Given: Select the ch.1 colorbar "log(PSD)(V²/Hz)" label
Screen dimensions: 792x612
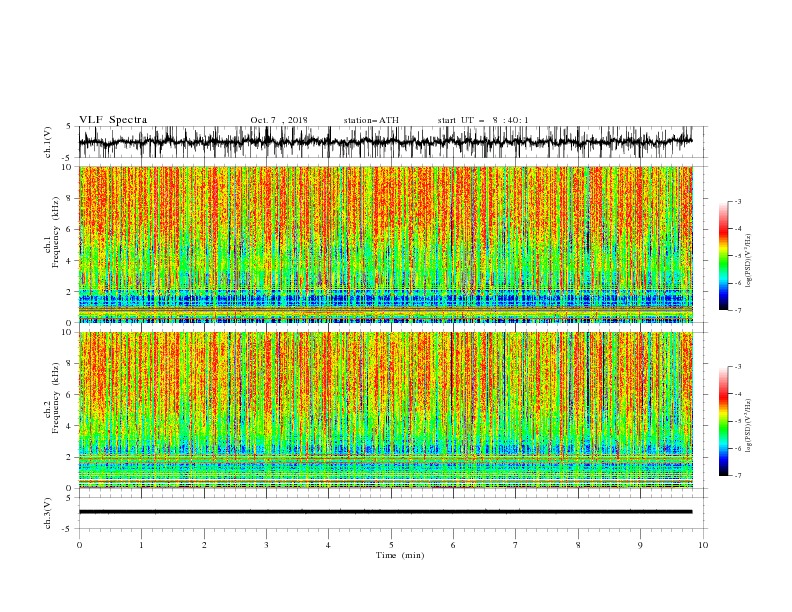Looking at the screenshot, I should pyautogui.click(x=748, y=260).
